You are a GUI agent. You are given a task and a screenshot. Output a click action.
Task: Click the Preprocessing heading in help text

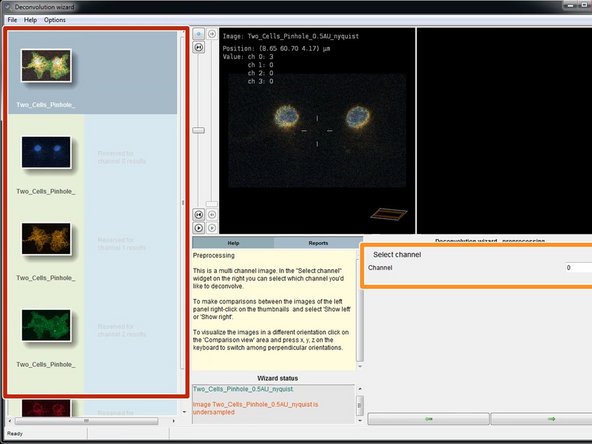coord(214,256)
